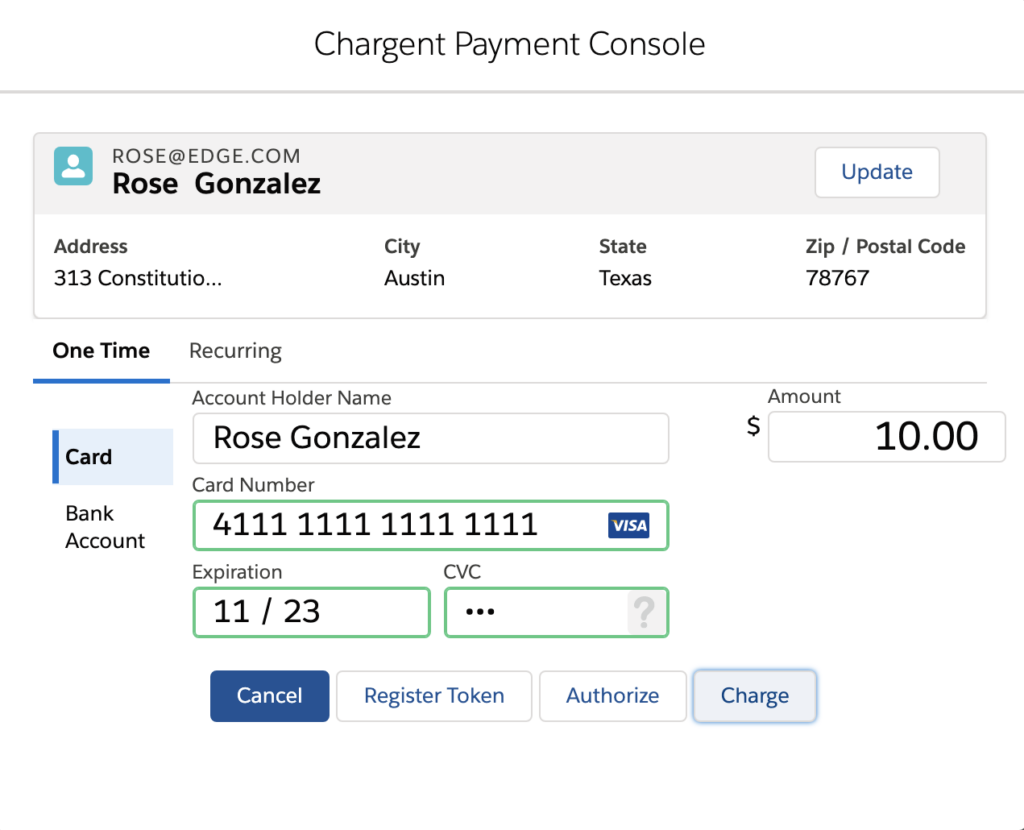Click the Authorize button

point(613,696)
